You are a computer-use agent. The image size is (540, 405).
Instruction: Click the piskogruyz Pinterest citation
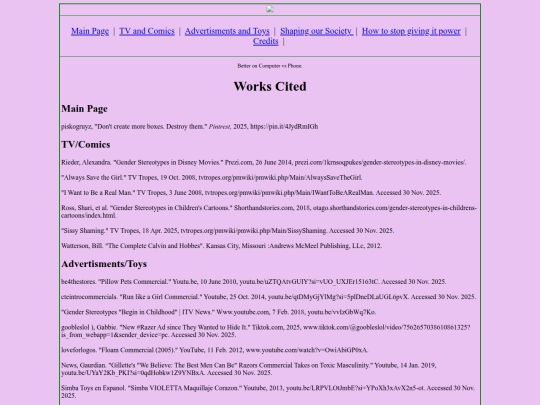(x=190, y=126)
